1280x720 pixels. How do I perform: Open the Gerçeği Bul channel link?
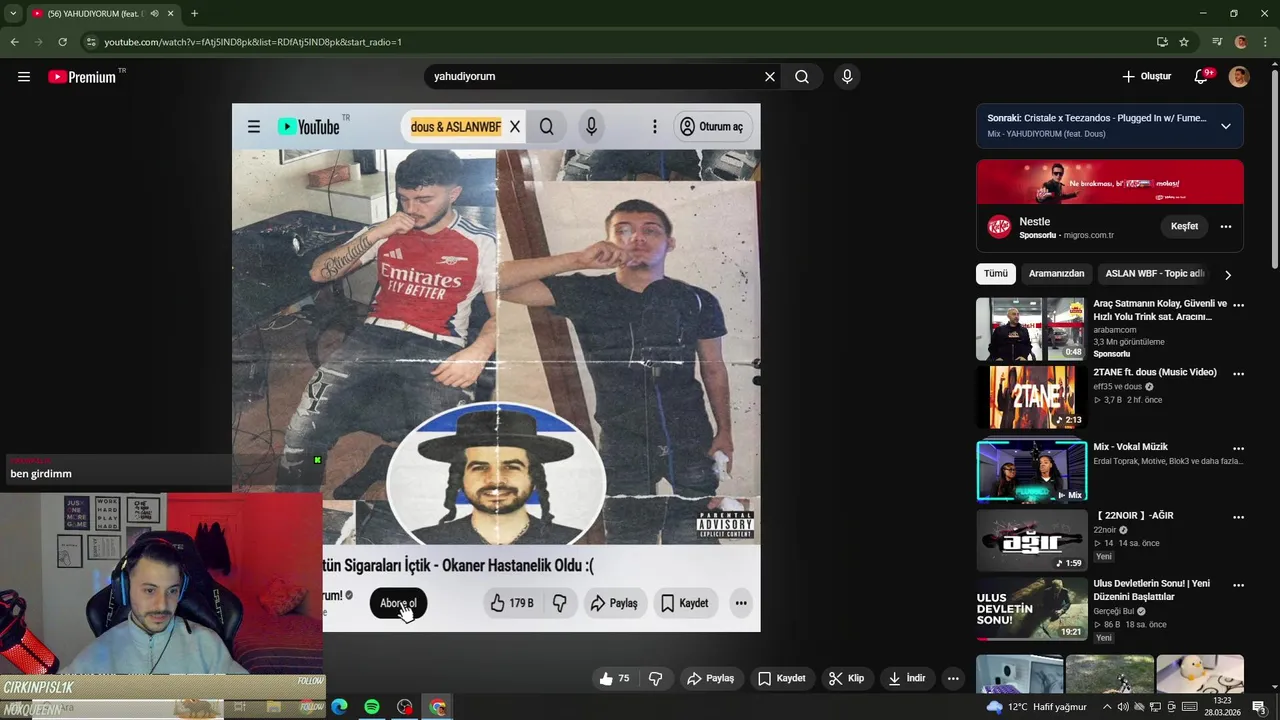(1113, 612)
